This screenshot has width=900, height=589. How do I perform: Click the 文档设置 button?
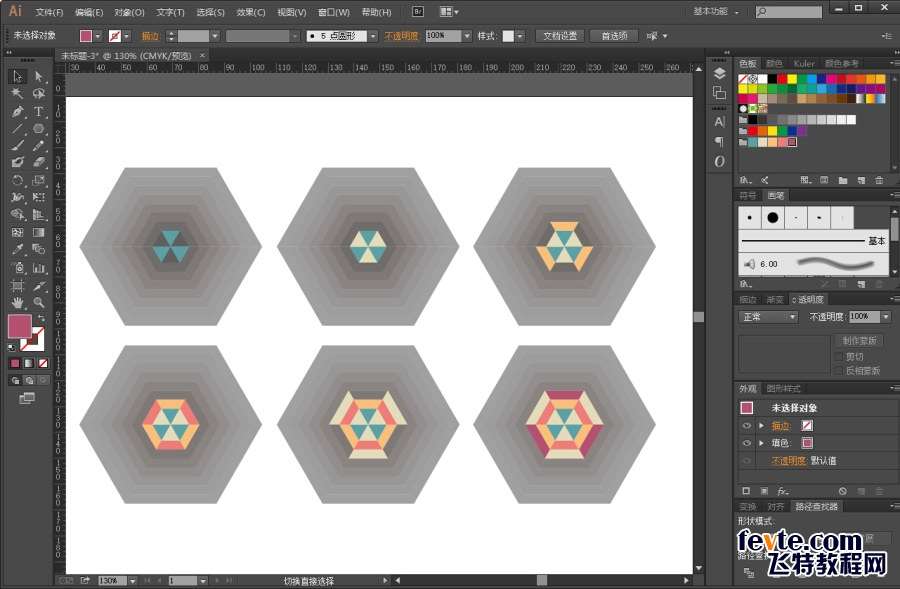click(x=560, y=36)
